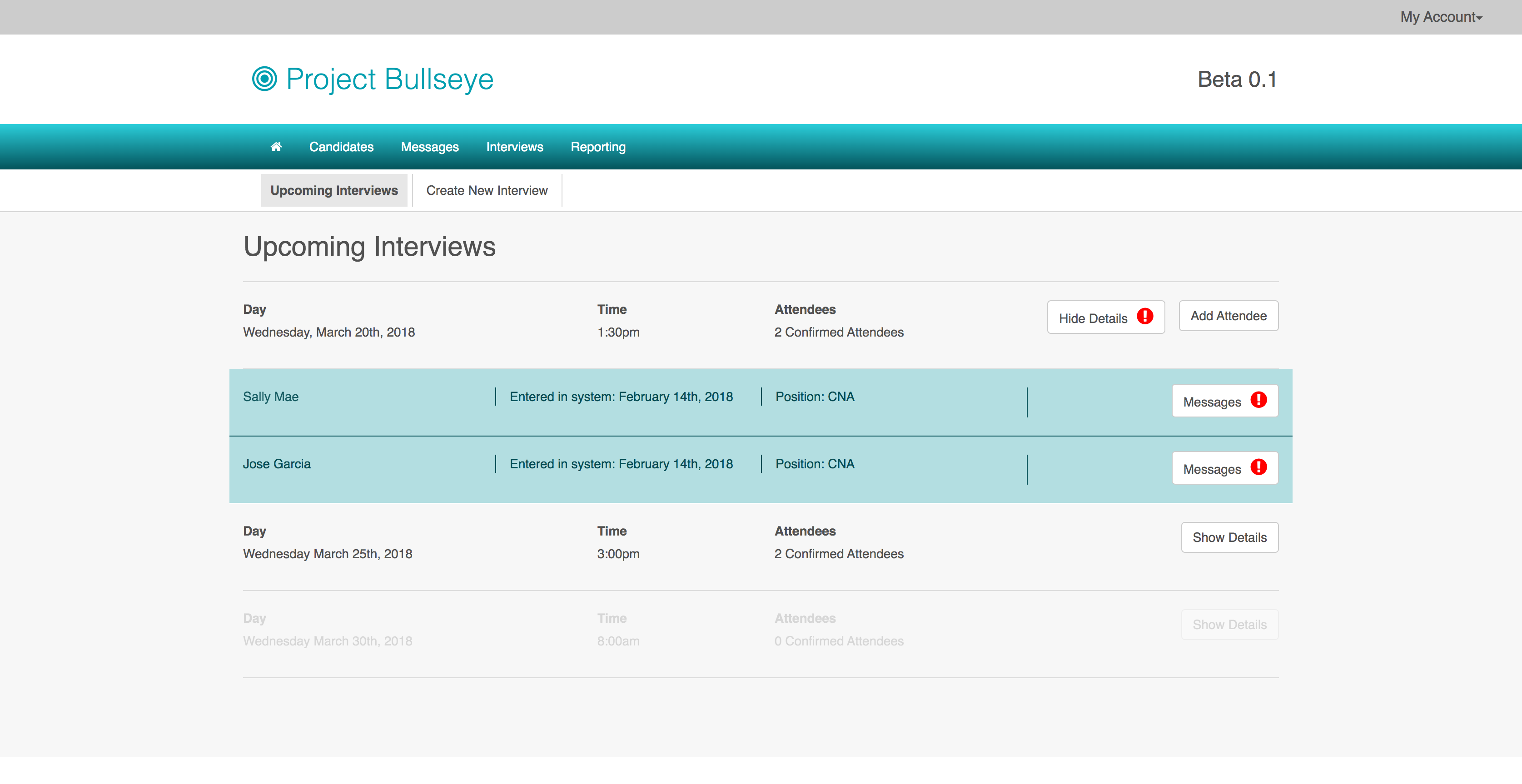
Task: Click the Project Bullseye title link
Action: [x=389, y=79]
